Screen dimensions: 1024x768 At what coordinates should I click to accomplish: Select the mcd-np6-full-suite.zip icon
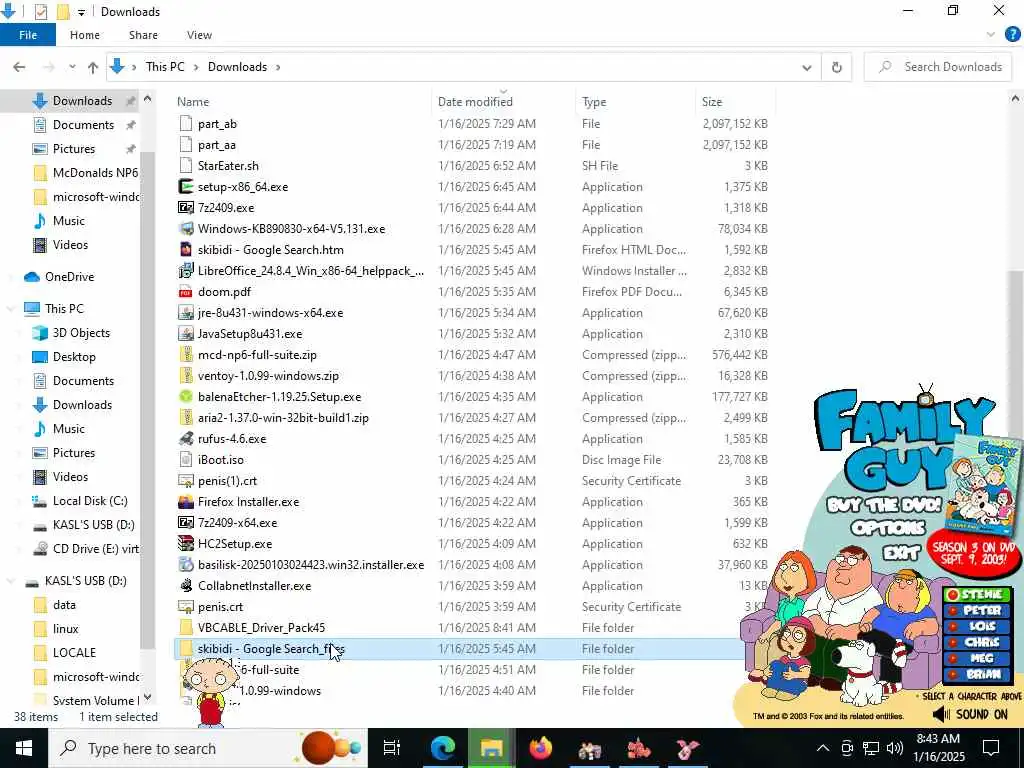coord(186,355)
